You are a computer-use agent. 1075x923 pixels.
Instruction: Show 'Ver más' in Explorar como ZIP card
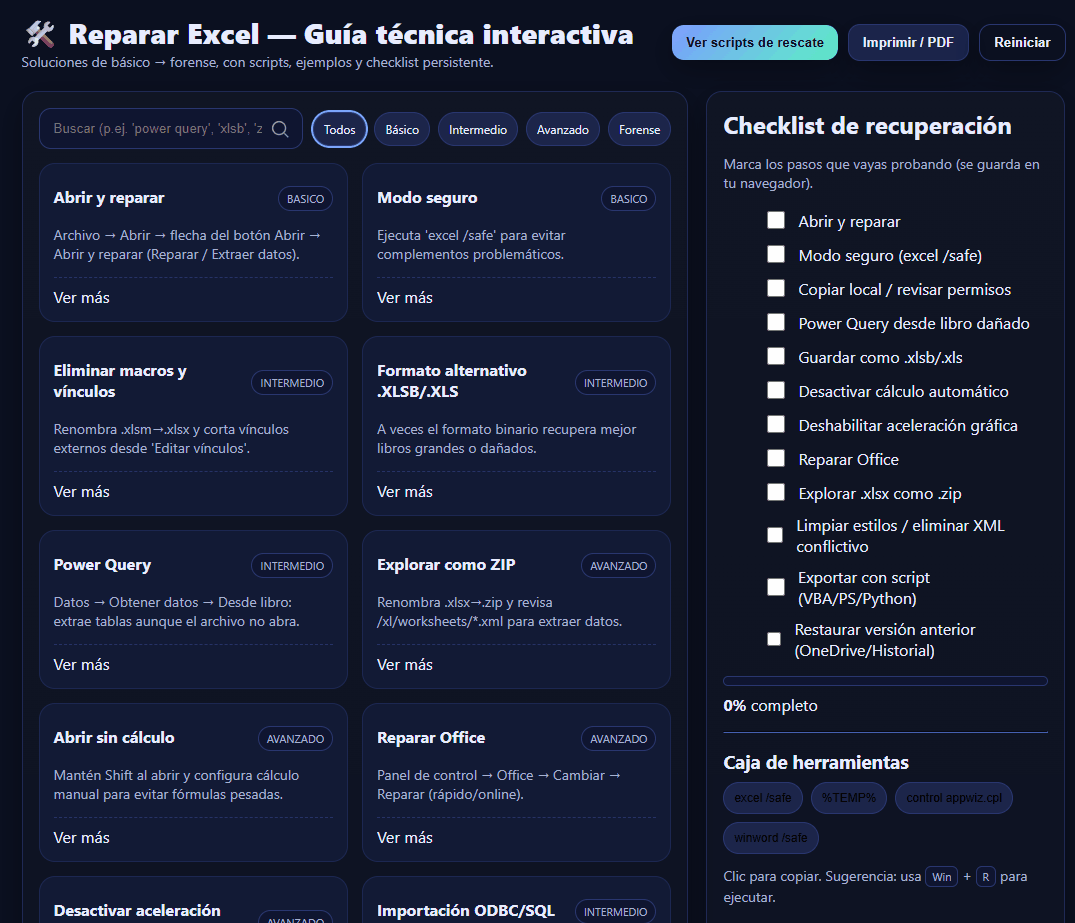click(x=404, y=664)
